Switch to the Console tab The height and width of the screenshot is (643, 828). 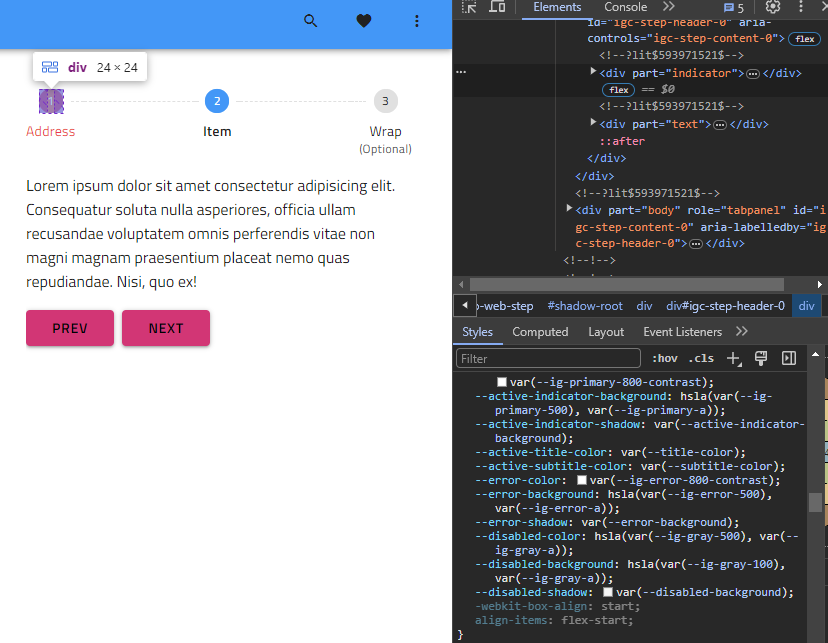click(x=625, y=7)
